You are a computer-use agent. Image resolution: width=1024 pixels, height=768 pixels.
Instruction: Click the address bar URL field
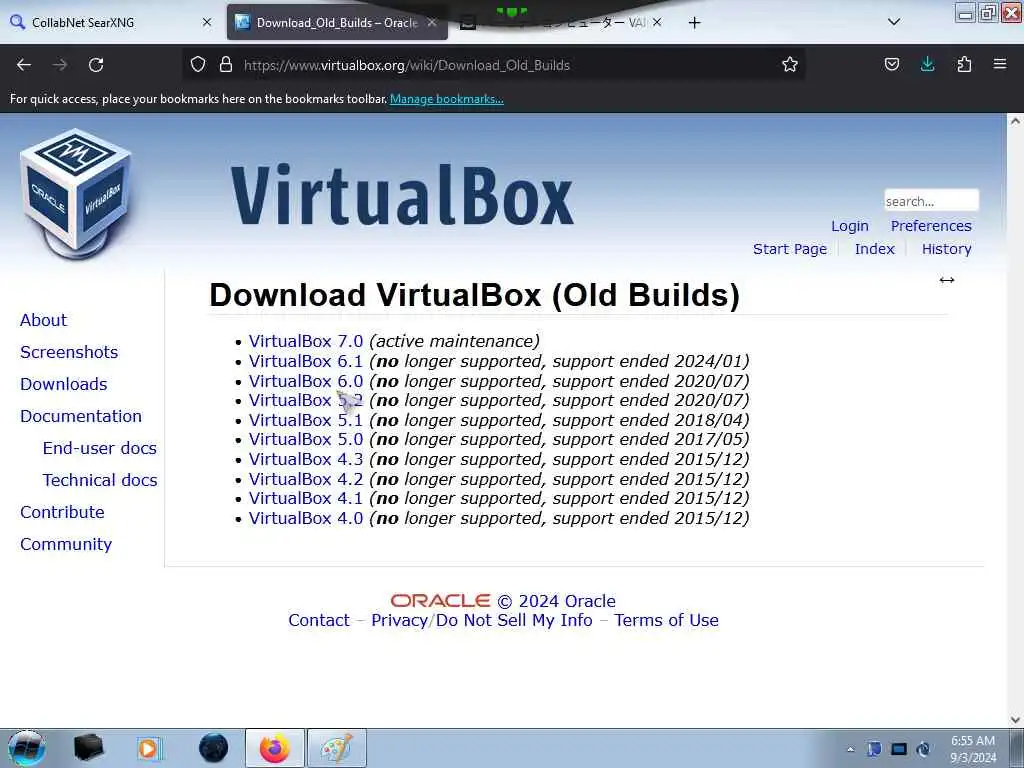496,65
